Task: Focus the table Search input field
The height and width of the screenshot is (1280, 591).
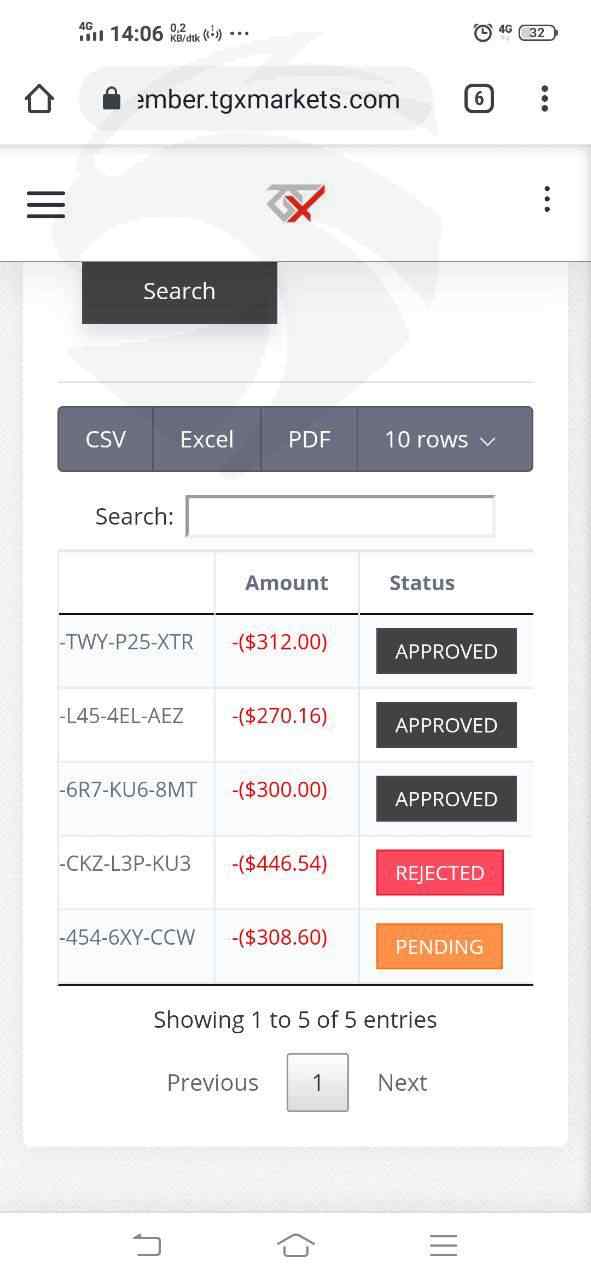Action: 340,516
